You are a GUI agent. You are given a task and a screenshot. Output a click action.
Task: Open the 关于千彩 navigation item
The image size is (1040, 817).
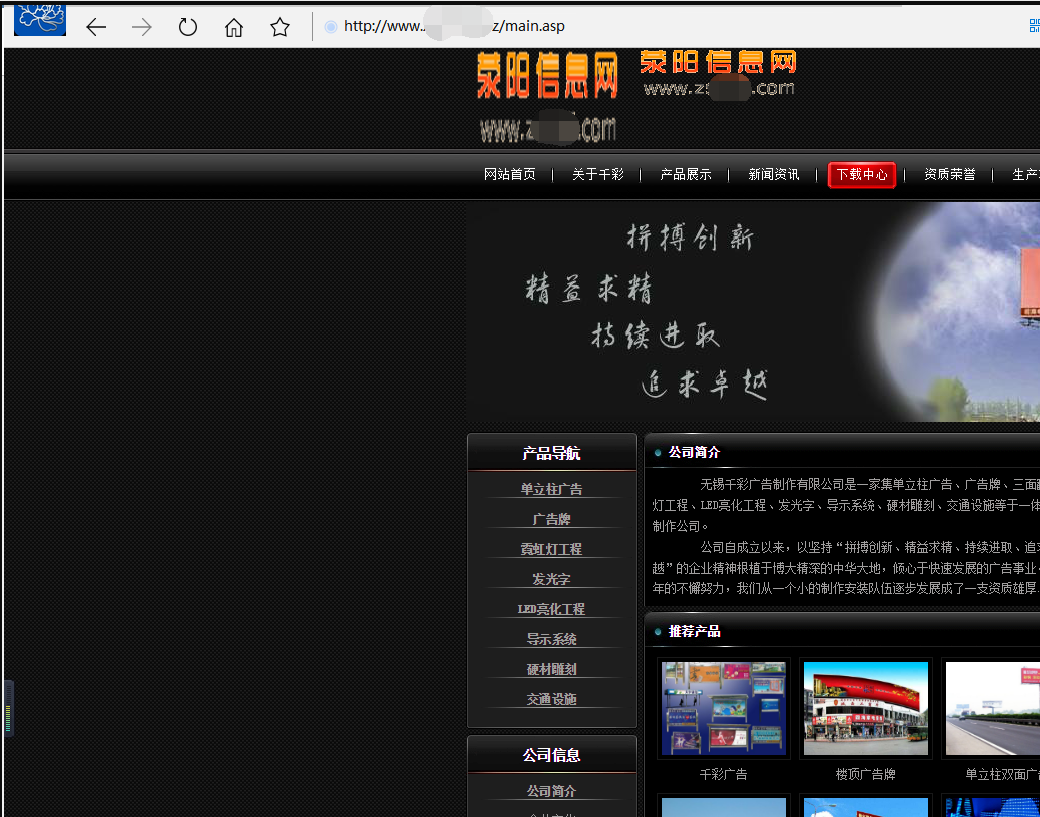(598, 175)
